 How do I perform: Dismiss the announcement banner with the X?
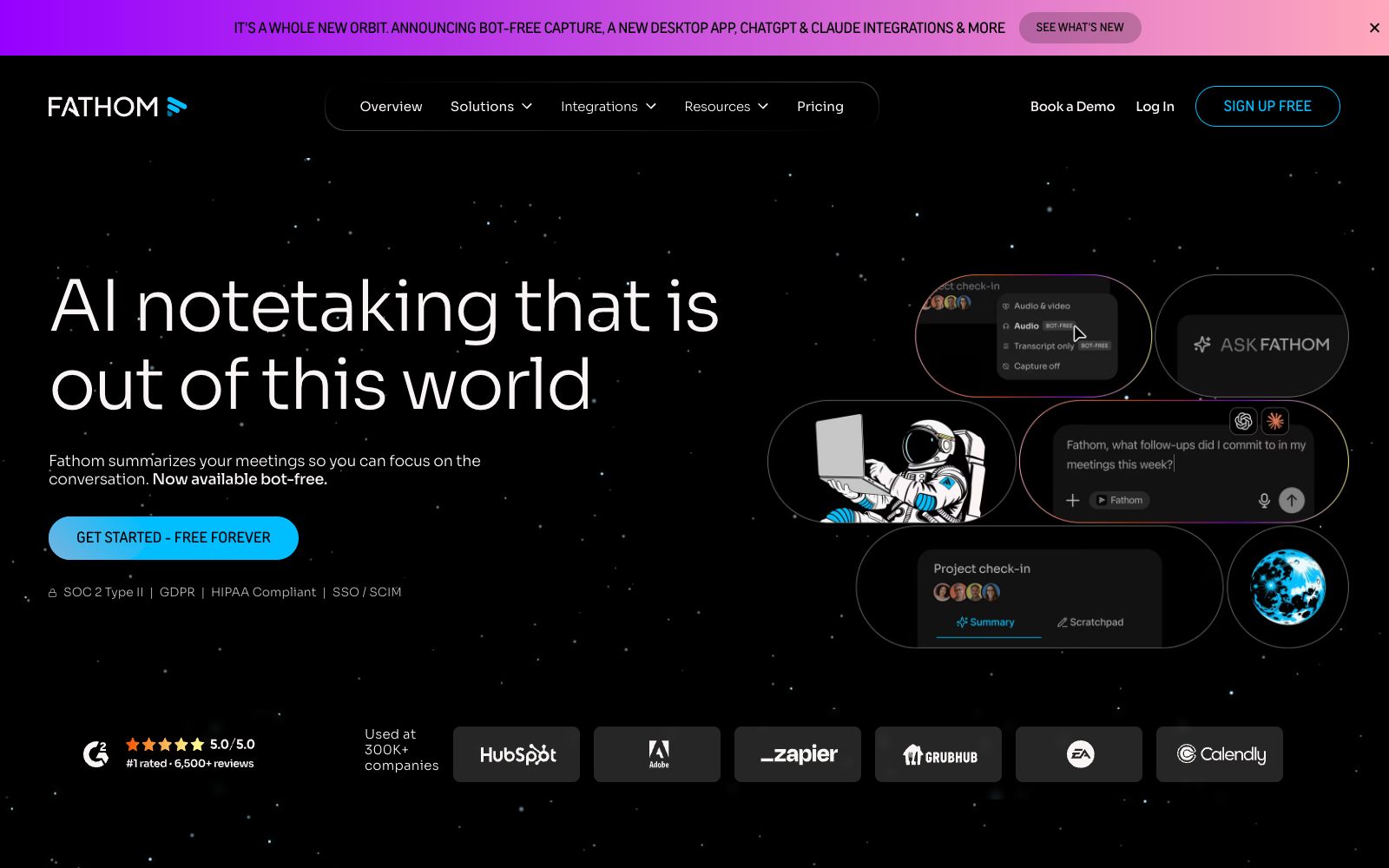pyautogui.click(x=1374, y=28)
